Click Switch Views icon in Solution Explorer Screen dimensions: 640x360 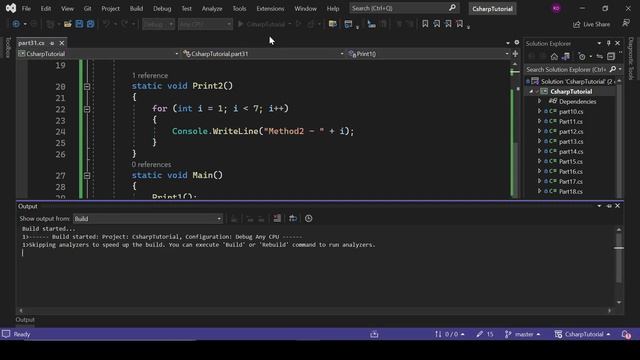coord(566,56)
